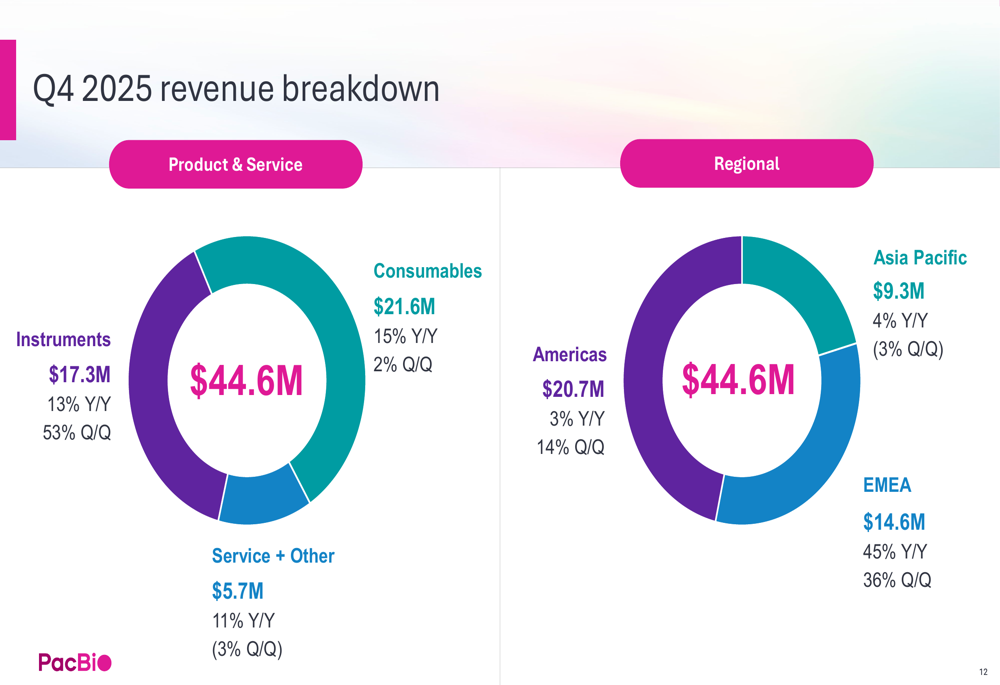Click the PacBio logo
Image resolution: width=1000 pixels, height=685 pixels.
point(75,662)
